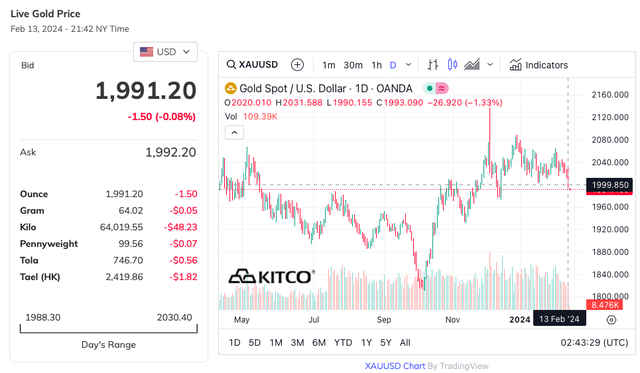Click the Day's Range bar
The width and height of the screenshot is (640, 373).
click(109, 329)
